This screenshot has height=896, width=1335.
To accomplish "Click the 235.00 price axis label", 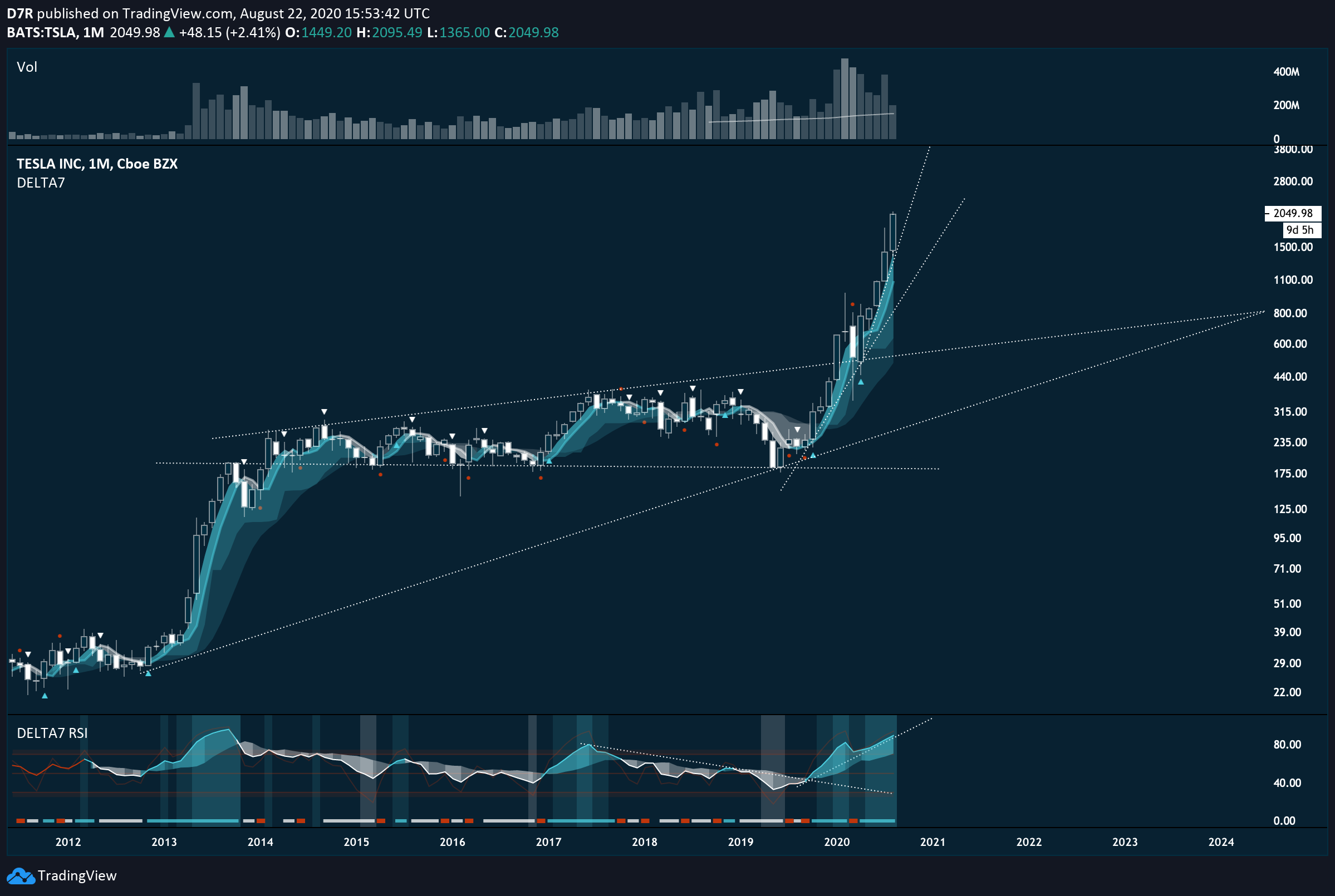I will (1290, 442).
